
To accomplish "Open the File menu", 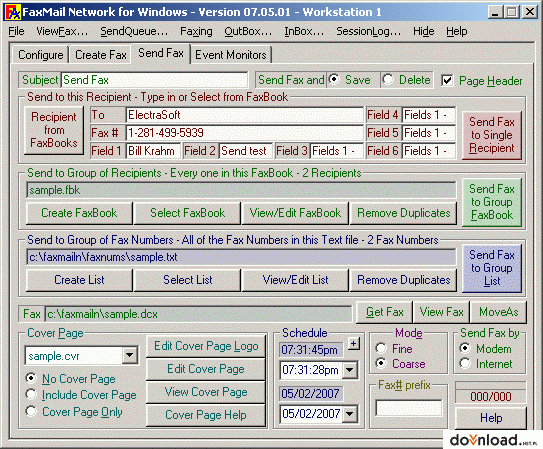I will pos(16,31).
